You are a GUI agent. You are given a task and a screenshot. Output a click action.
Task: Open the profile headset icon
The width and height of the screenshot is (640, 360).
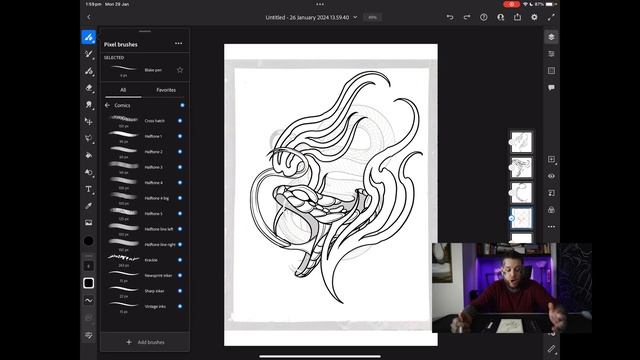coord(500,17)
